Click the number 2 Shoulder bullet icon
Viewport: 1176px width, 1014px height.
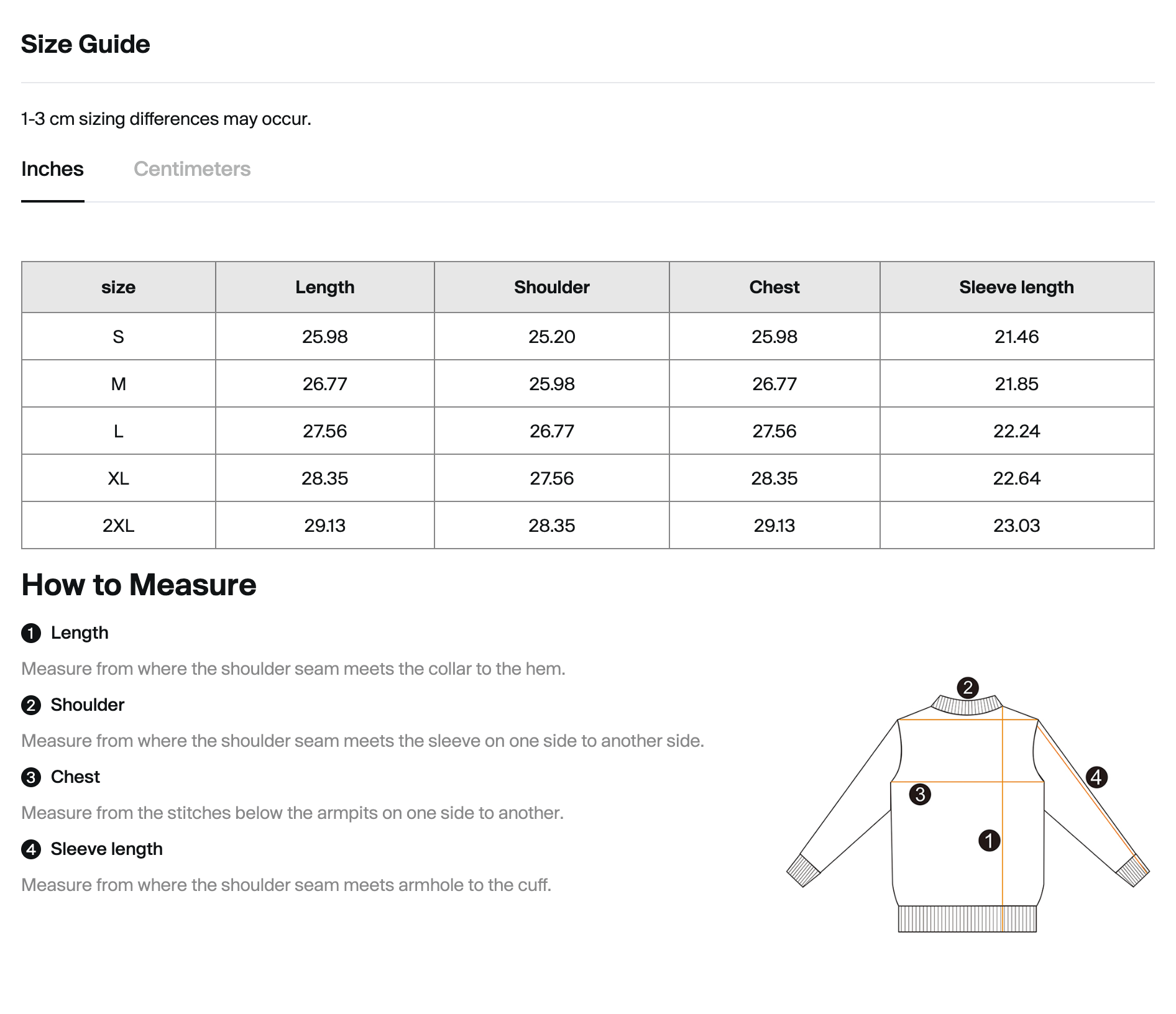(31, 705)
